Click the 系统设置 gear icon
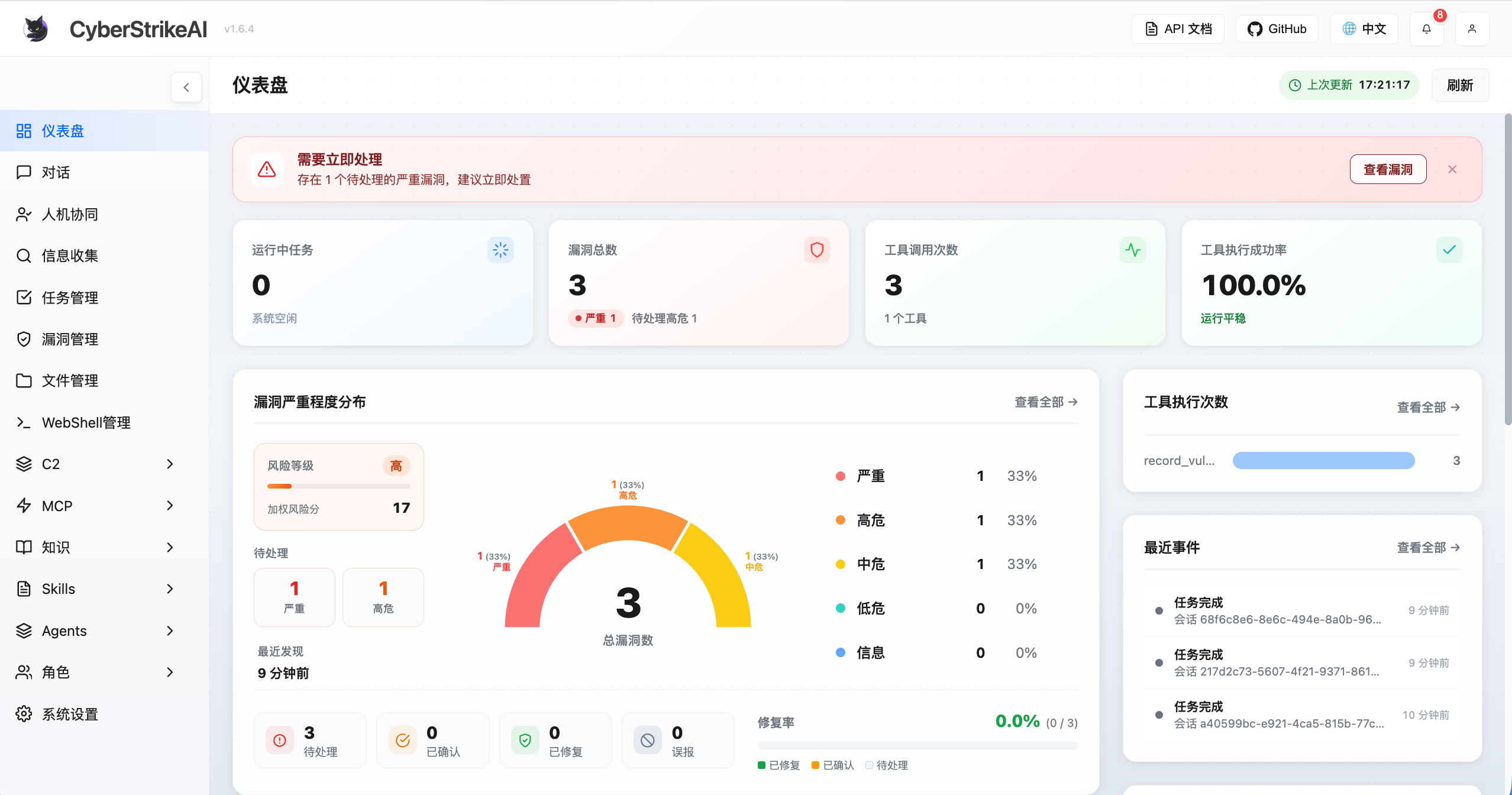Viewport: 1512px width, 795px height. 24,714
